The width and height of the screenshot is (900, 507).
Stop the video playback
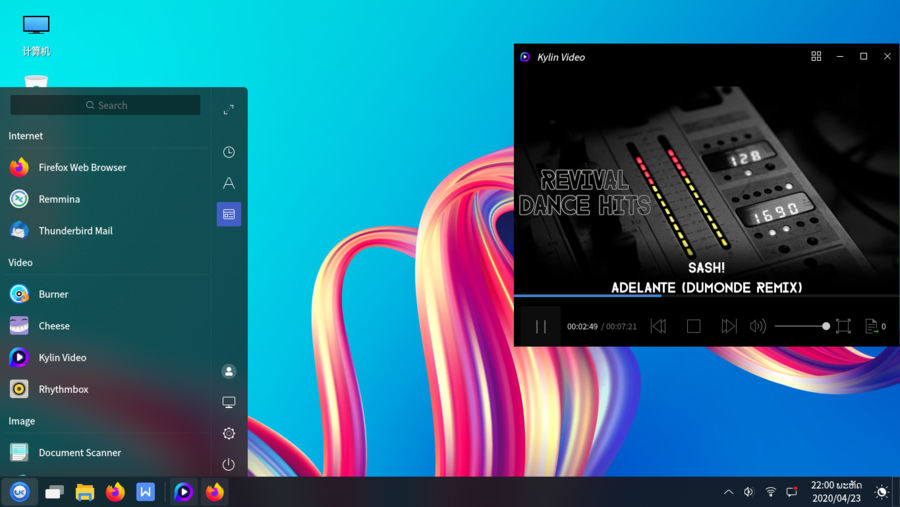[693, 326]
